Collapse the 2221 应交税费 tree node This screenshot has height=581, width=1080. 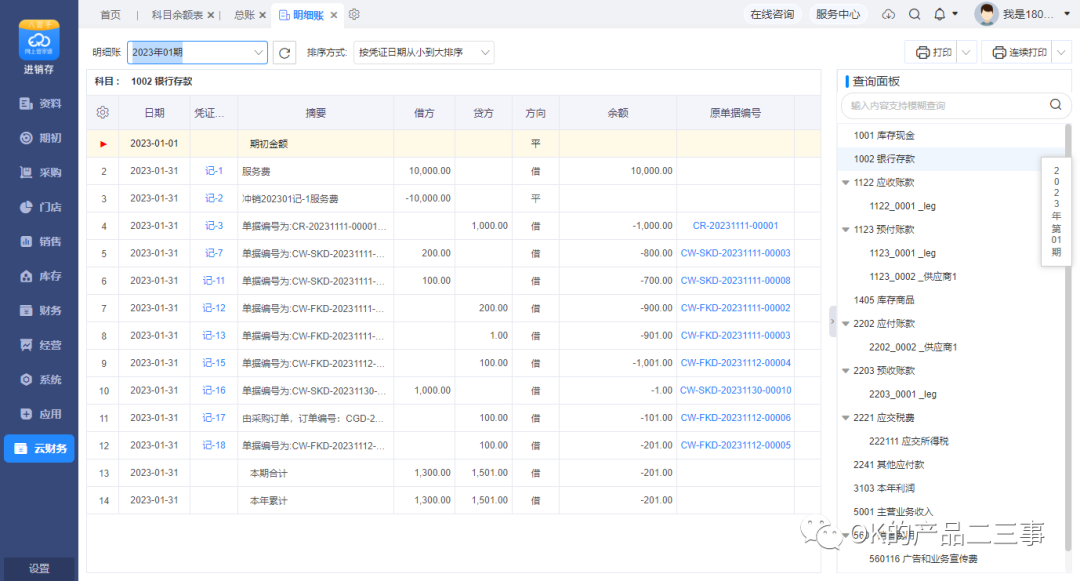[846, 417]
